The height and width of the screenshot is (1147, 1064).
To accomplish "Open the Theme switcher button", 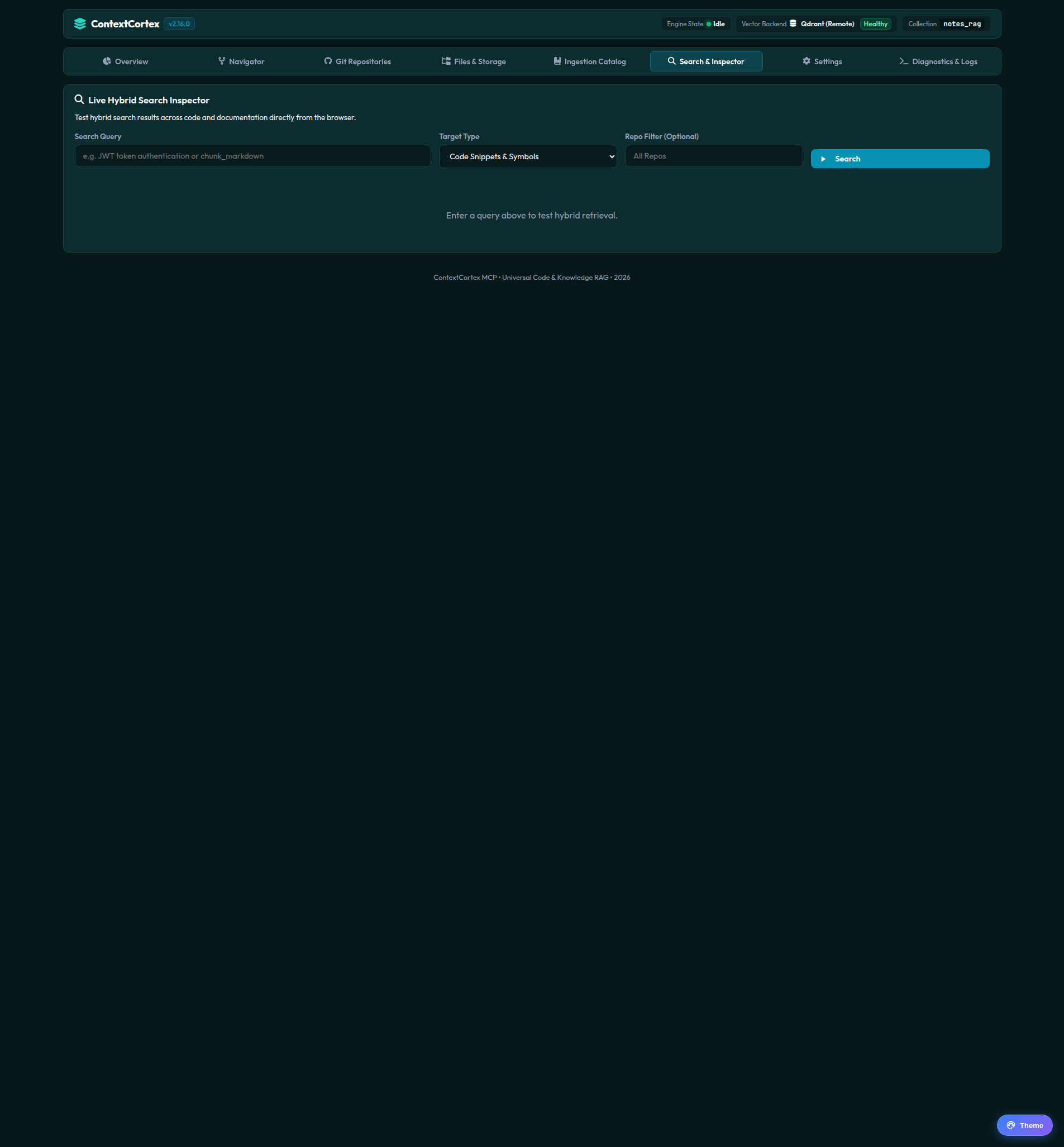I will click(x=1024, y=1125).
